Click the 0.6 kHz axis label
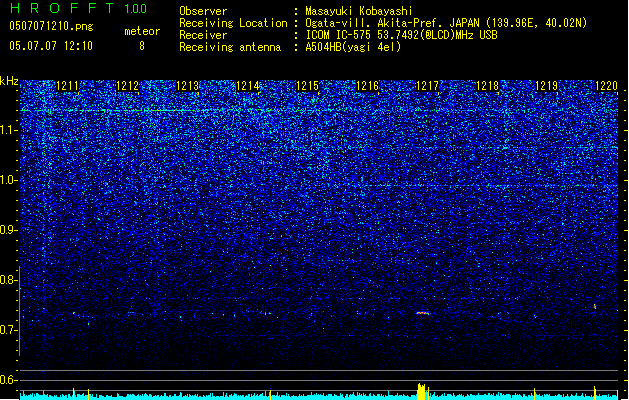This screenshot has height=400, width=629. (9, 380)
